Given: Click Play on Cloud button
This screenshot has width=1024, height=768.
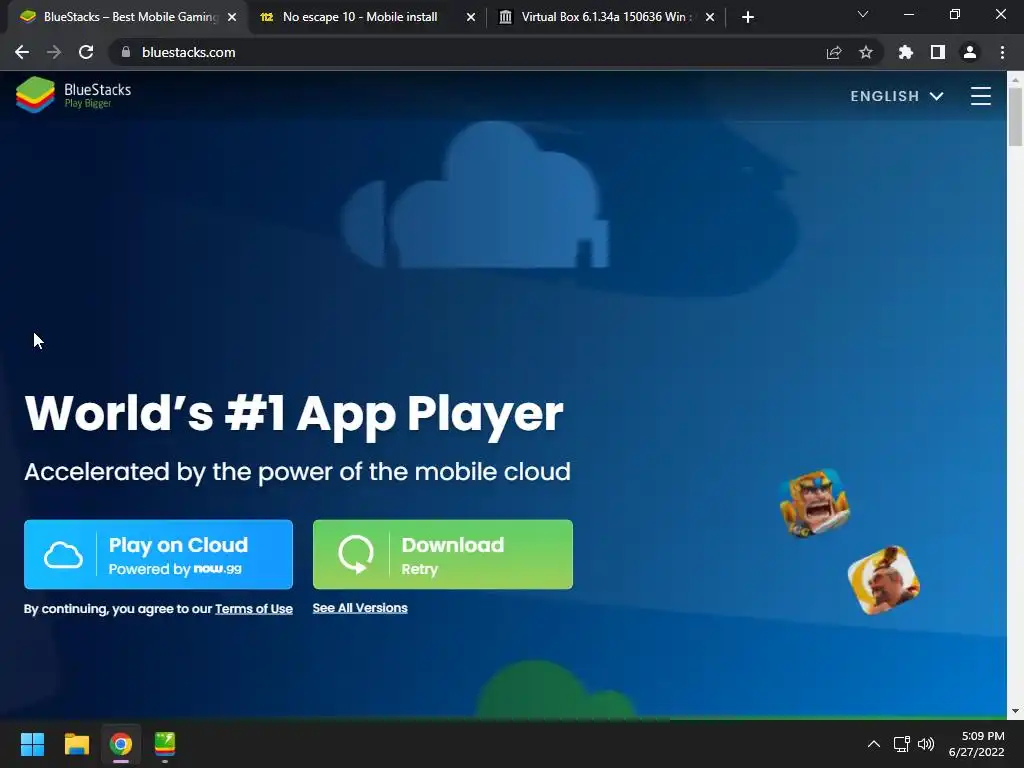Looking at the screenshot, I should click(158, 554).
